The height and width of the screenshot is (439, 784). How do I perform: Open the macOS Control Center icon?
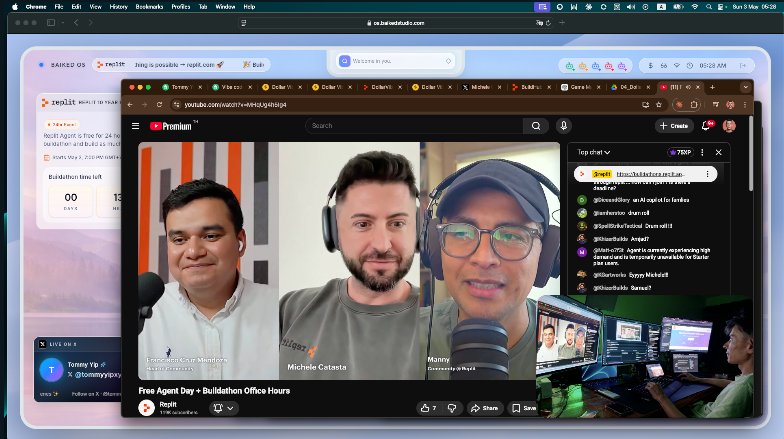[721, 7]
